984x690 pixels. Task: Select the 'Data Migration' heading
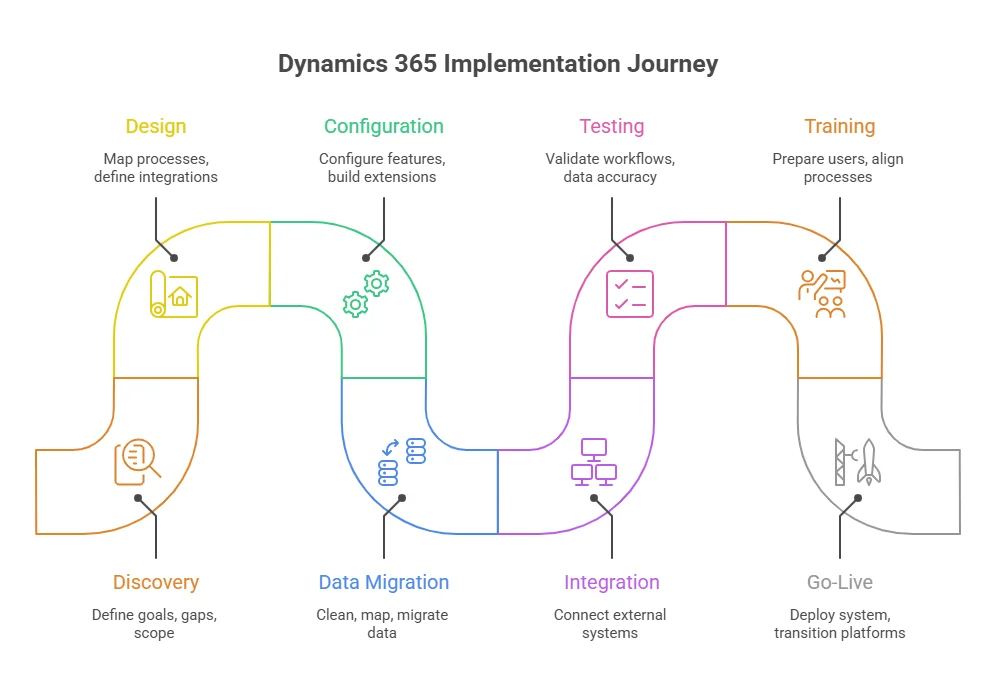(383, 582)
